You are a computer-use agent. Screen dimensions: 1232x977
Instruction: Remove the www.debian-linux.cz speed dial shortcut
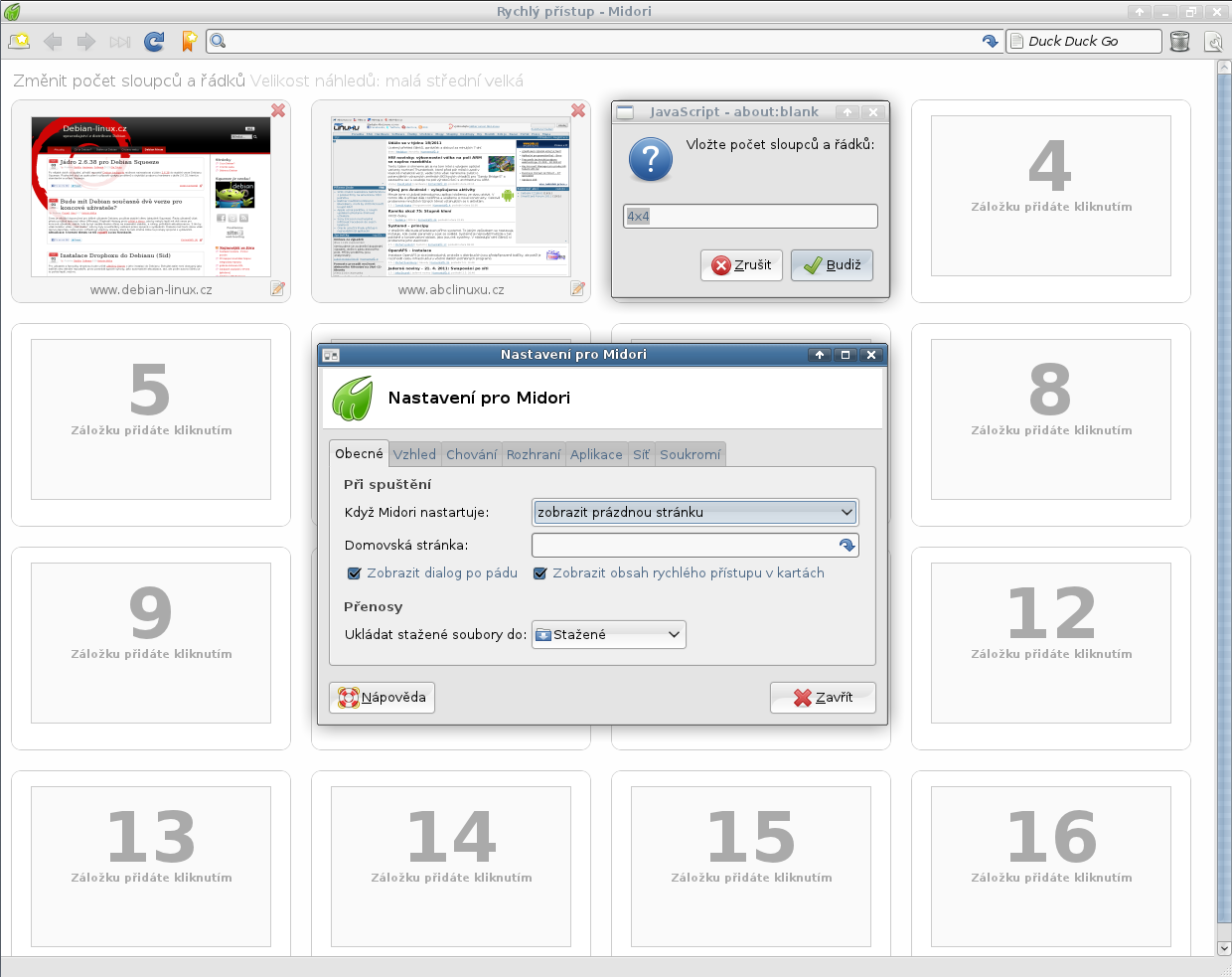click(278, 110)
